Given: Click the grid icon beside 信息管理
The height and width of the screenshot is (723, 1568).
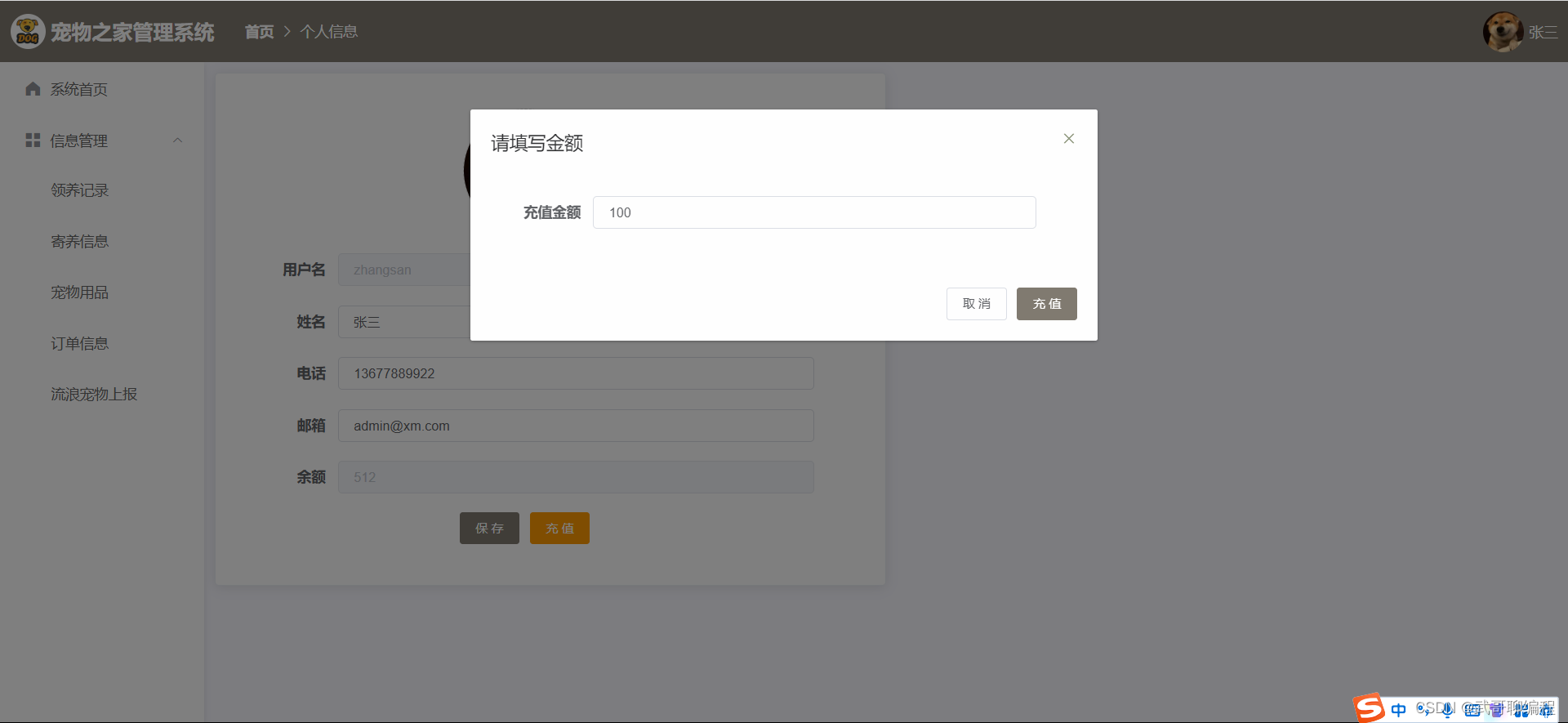Looking at the screenshot, I should point(33,141).
